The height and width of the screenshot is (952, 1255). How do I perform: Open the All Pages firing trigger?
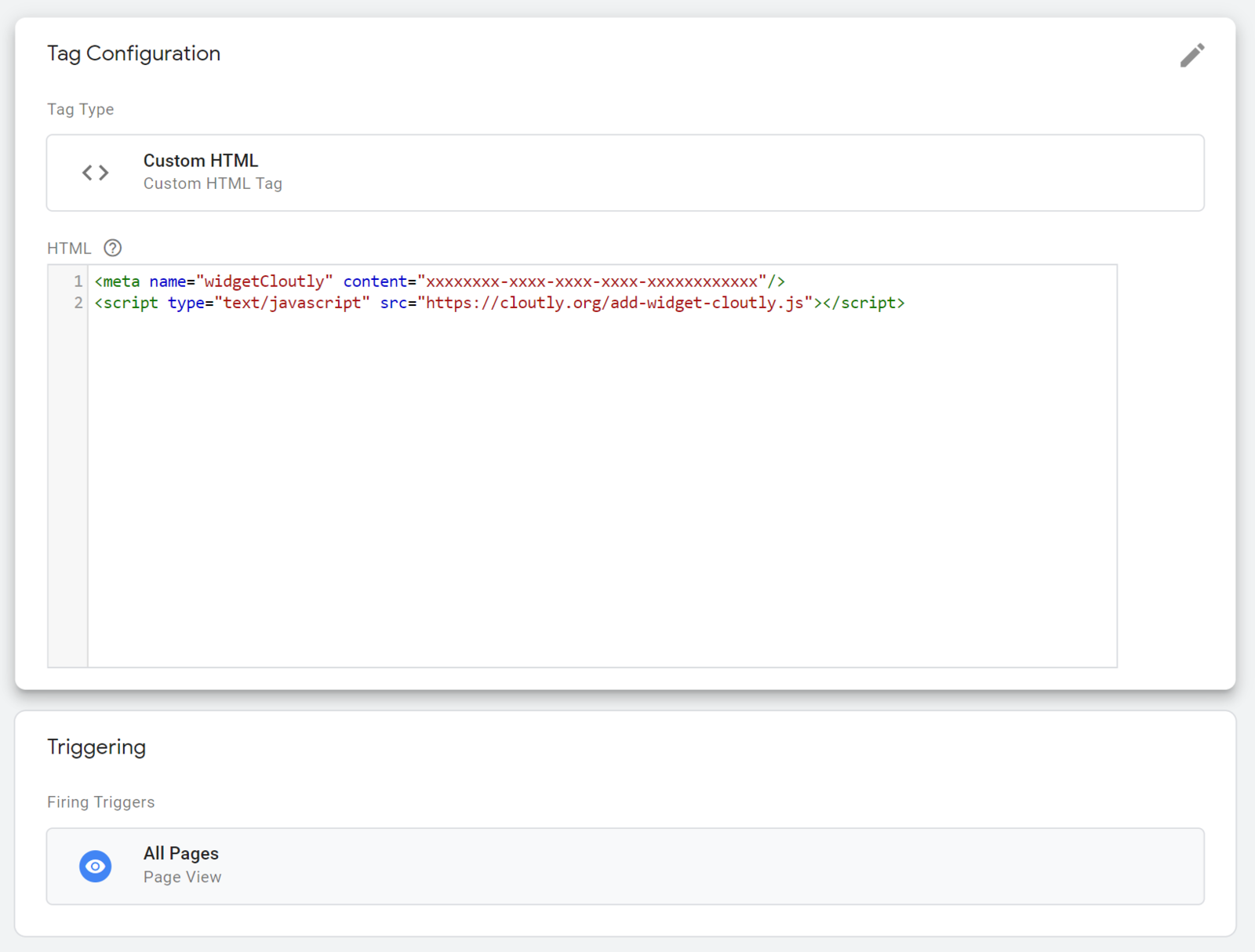point(180,853)
